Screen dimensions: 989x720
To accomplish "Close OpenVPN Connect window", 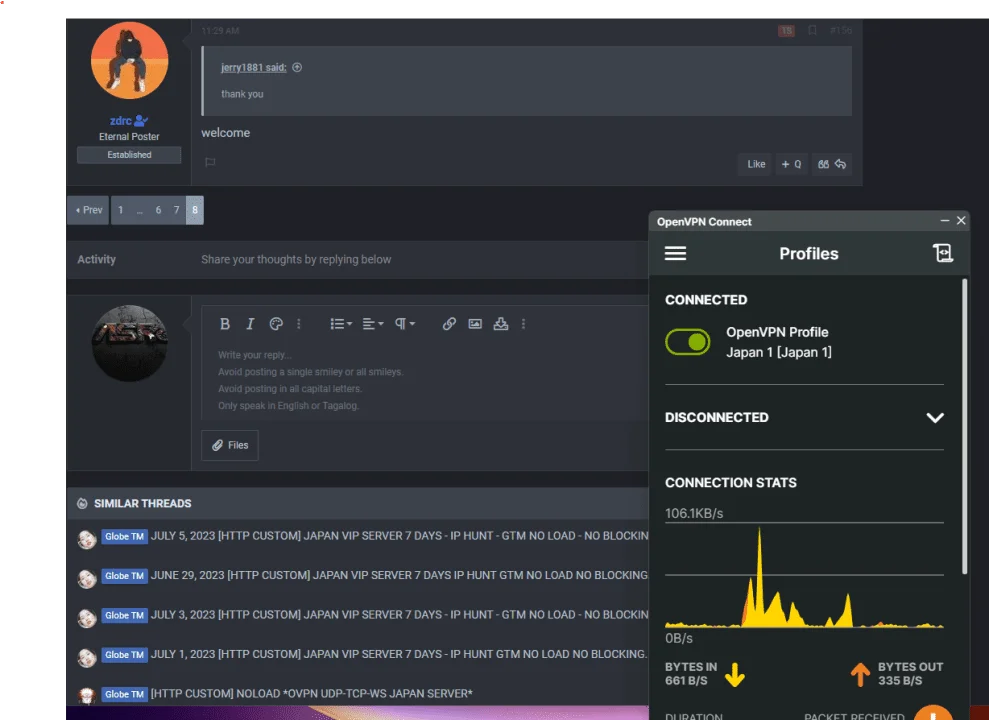I will tap(961, 221).
